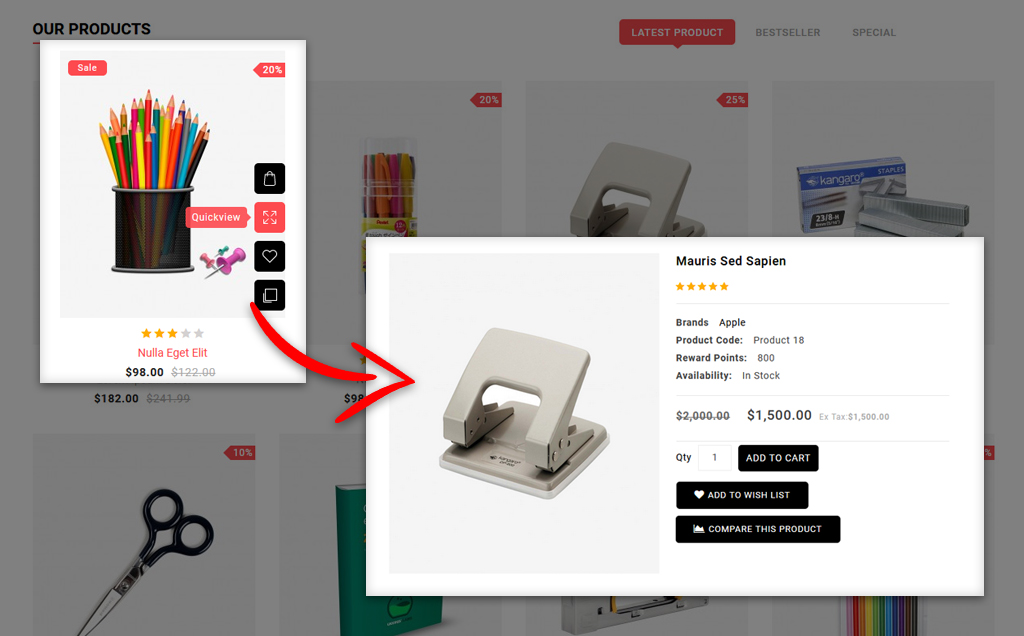Click the Add to Cart button
Screen dimensions: 1024x636
point(778,458)
